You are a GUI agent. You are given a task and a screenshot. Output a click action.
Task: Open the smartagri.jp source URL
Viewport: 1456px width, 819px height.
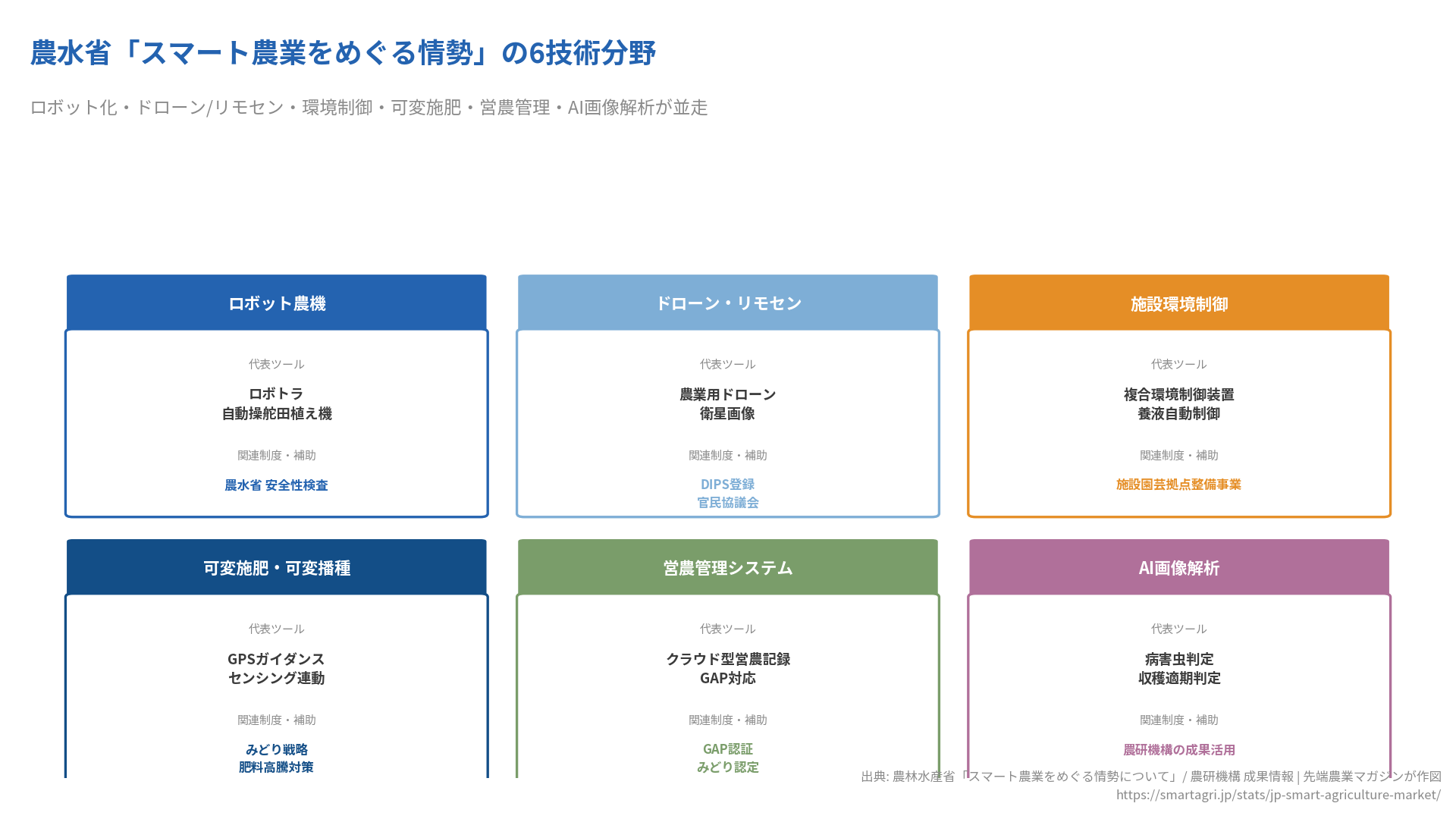click(1278, 795)
